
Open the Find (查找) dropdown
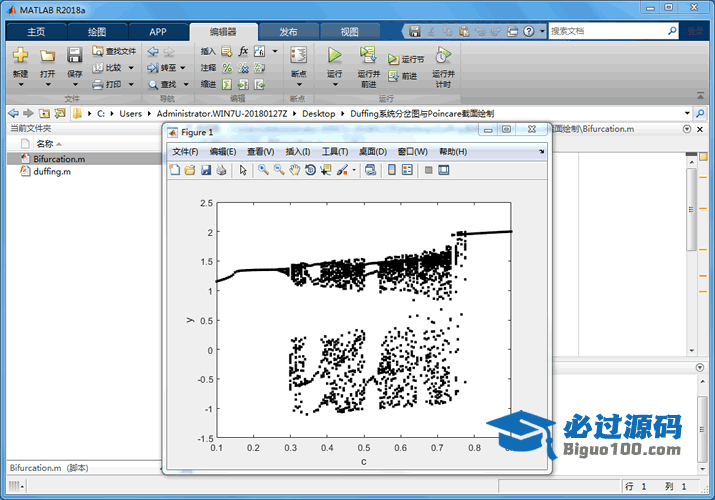186,84
